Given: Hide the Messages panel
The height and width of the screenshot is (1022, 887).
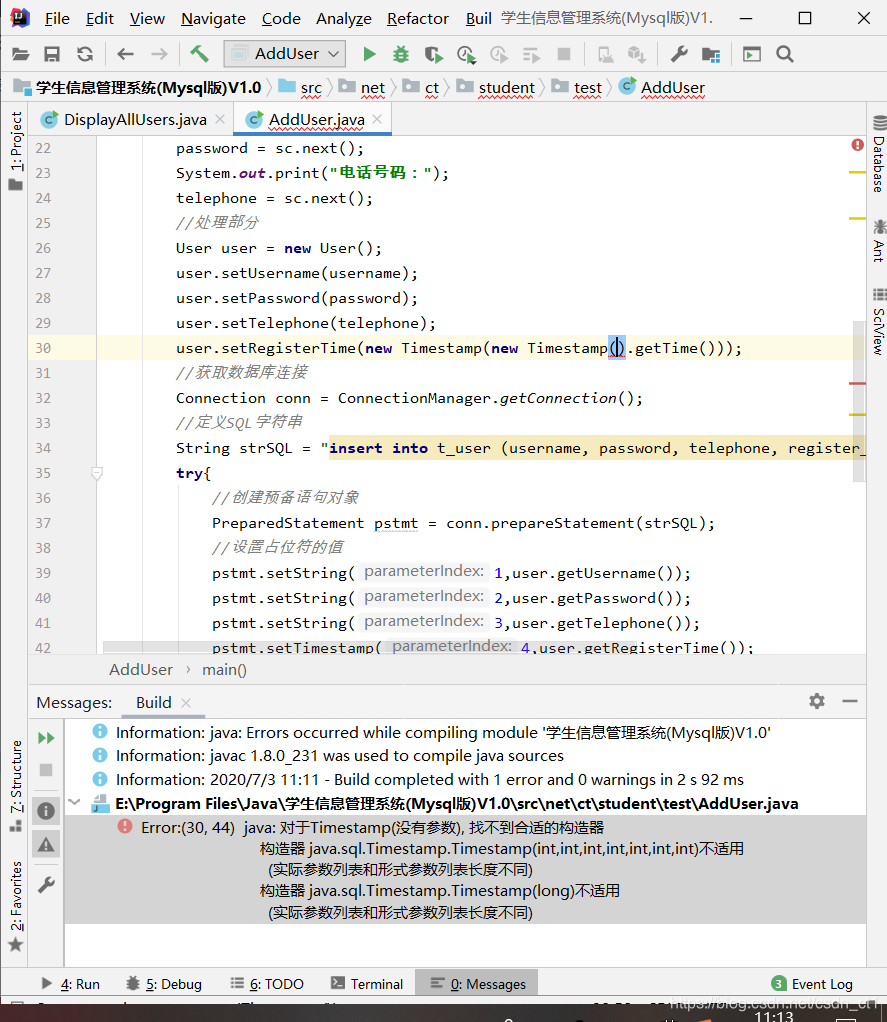Looking at the screenshot, I should [x=850, y=701].
